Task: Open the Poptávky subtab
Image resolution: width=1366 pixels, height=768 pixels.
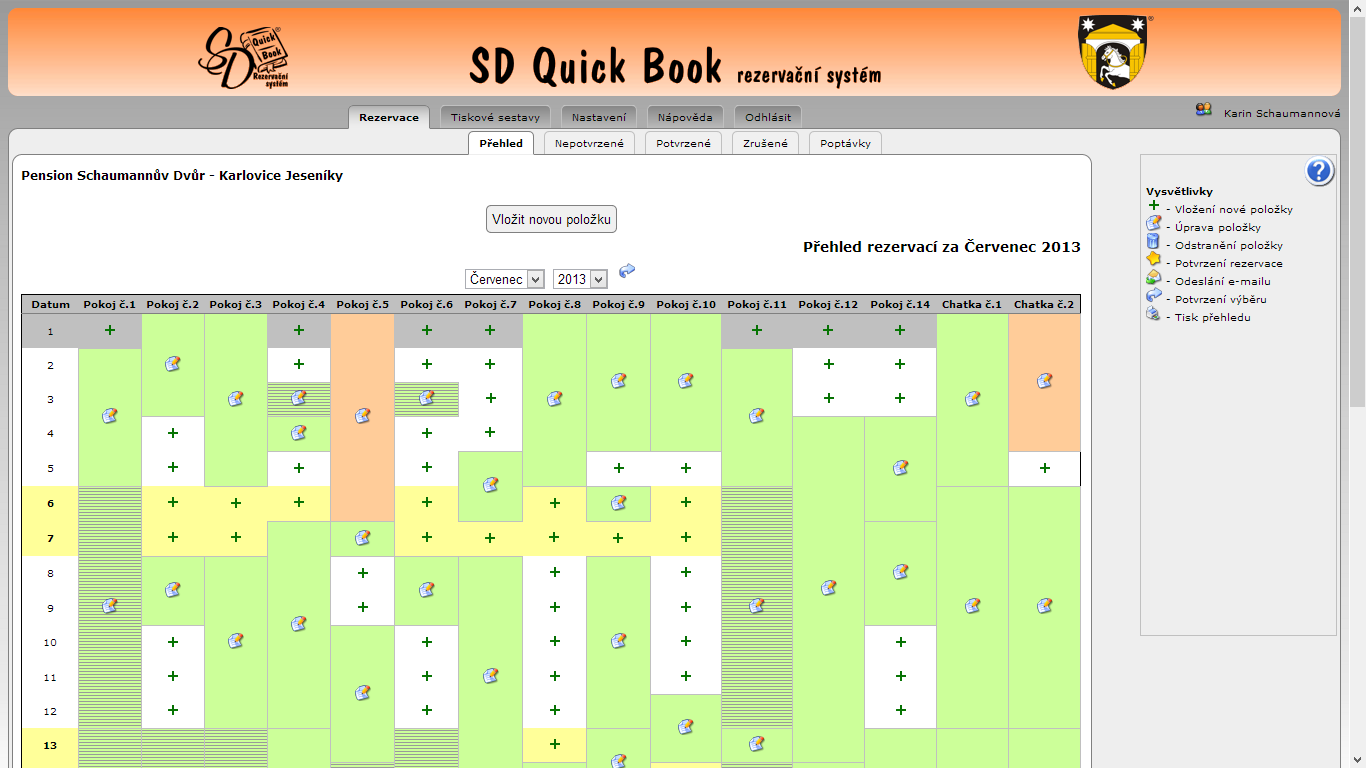Action: (x=845, y=143)
